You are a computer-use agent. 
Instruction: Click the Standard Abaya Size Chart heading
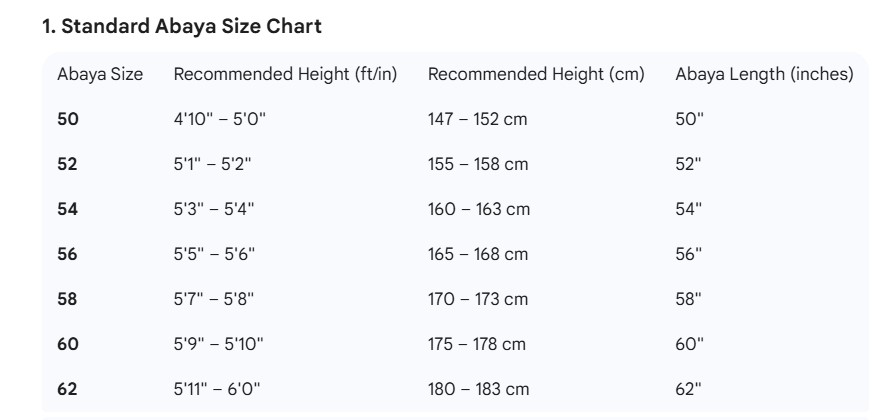point(181,28)
